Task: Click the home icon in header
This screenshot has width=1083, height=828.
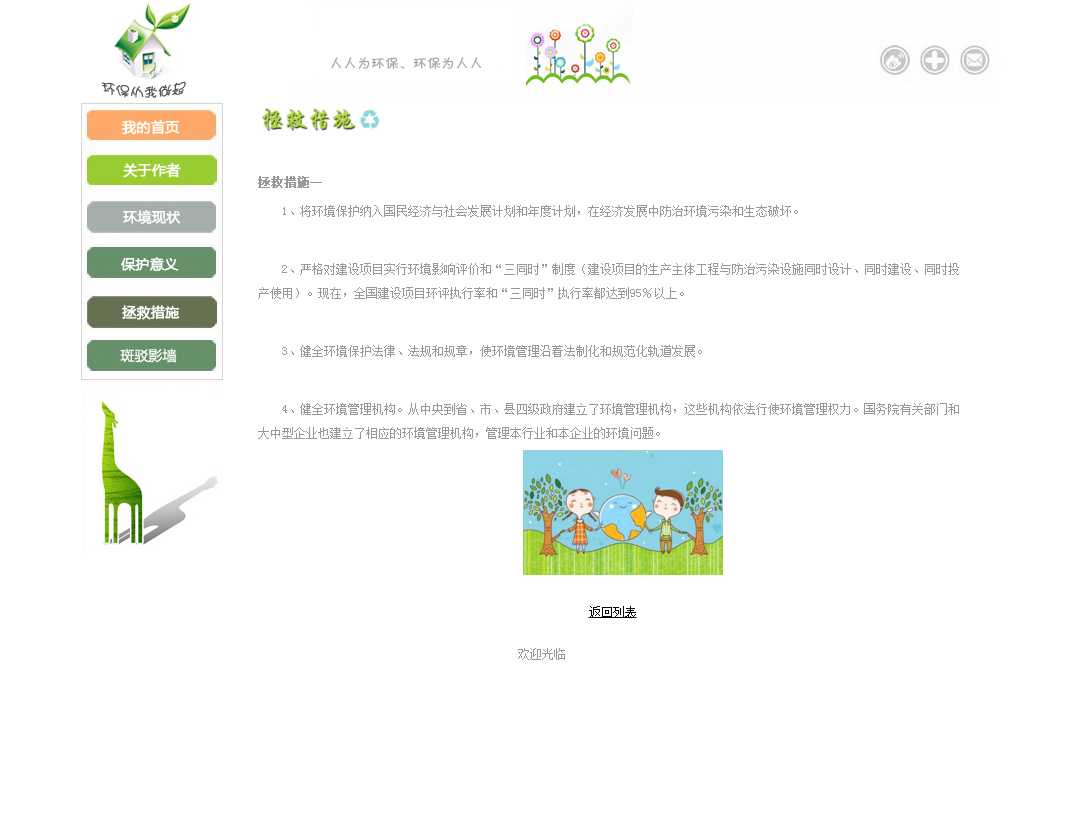Action: point(894,61)
